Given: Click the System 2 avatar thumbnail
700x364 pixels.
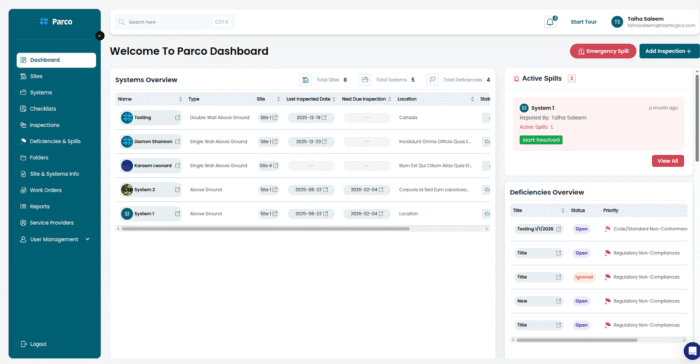Looking at the screenshot, I should [127, 190].
